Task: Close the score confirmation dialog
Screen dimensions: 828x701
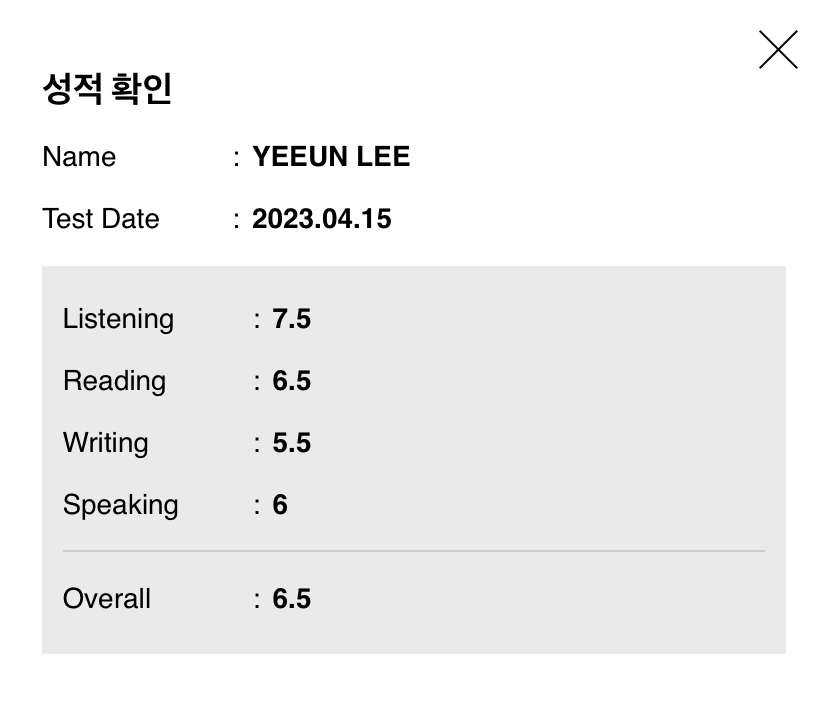Action: pyautogui.click(x=778, y=50)
